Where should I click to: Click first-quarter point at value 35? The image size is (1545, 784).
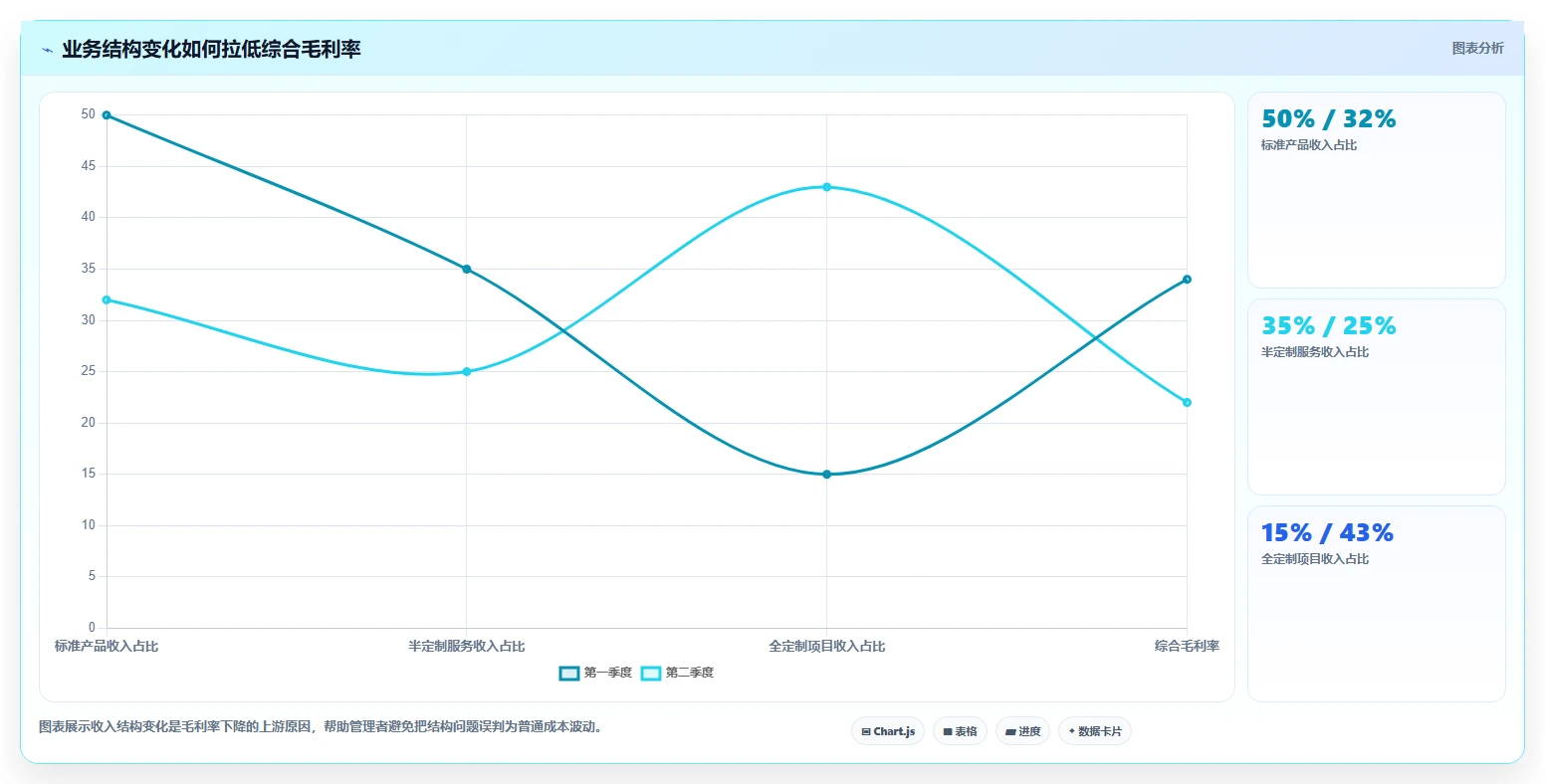tap(467, 269)
